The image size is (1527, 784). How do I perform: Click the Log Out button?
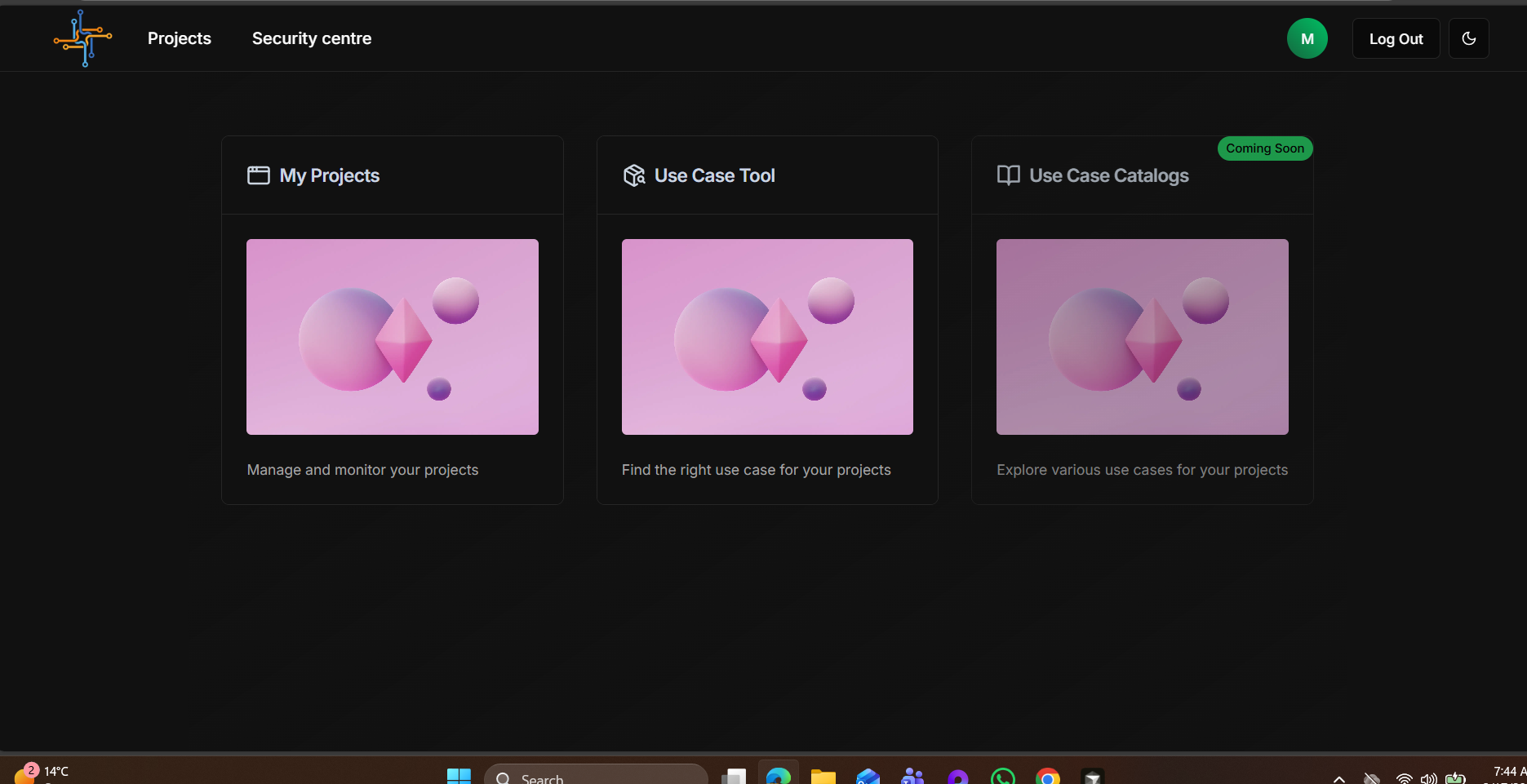point(1396,38)
